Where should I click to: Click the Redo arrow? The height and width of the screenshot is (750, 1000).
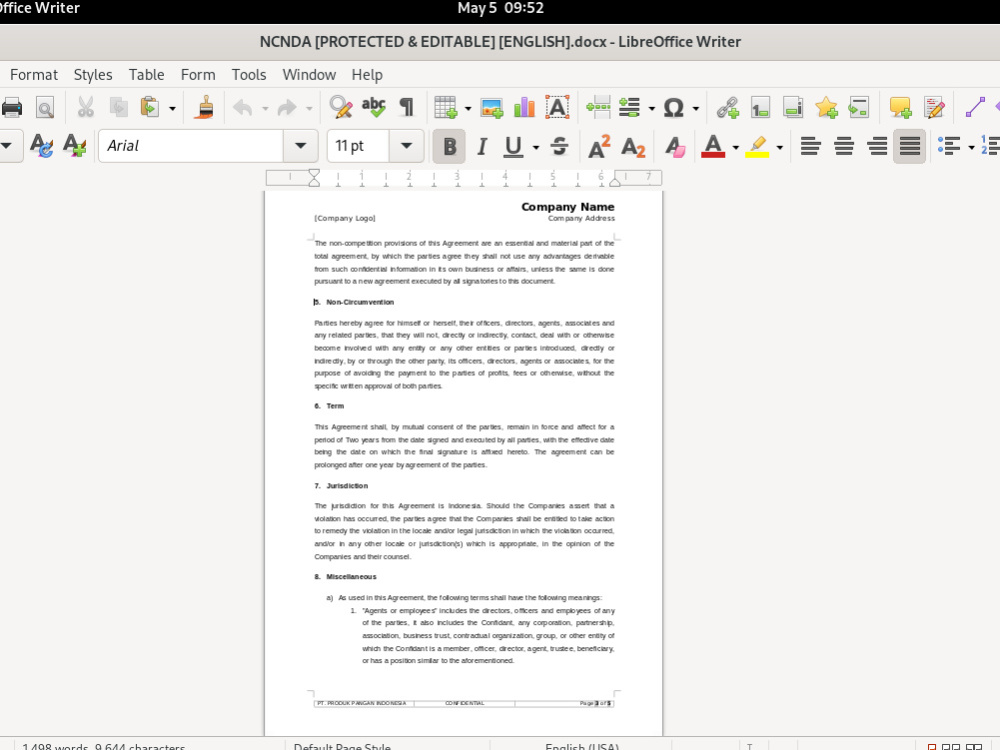287,108
